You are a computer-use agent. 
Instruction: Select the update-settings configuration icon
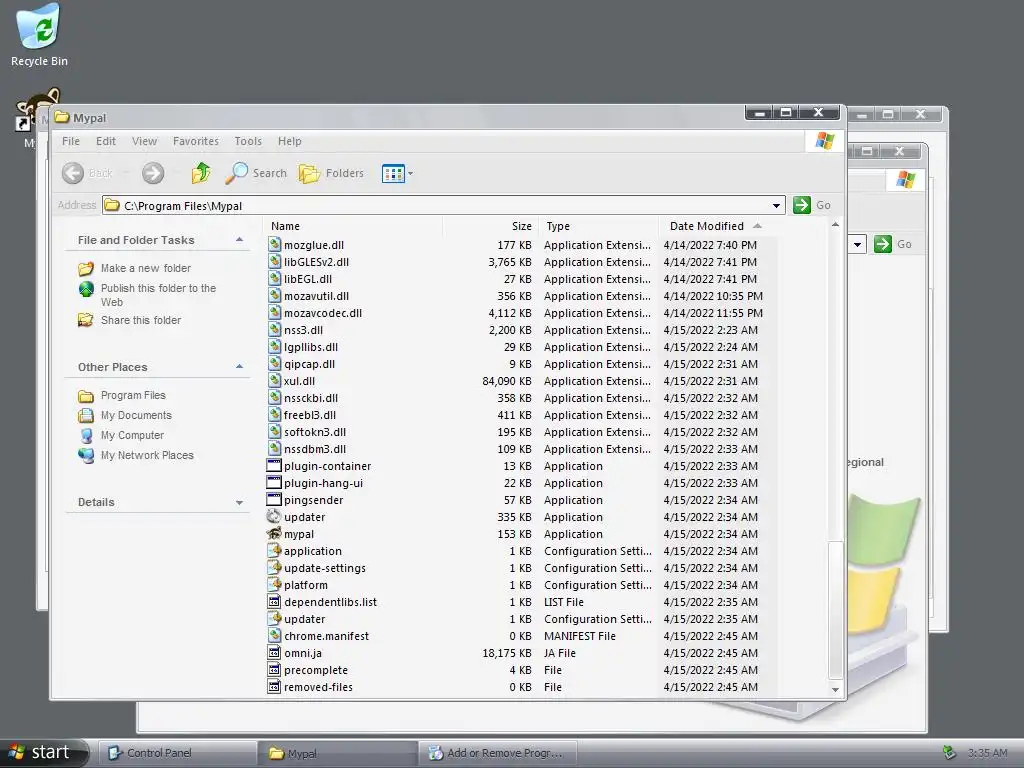click(x=275, y=568)
